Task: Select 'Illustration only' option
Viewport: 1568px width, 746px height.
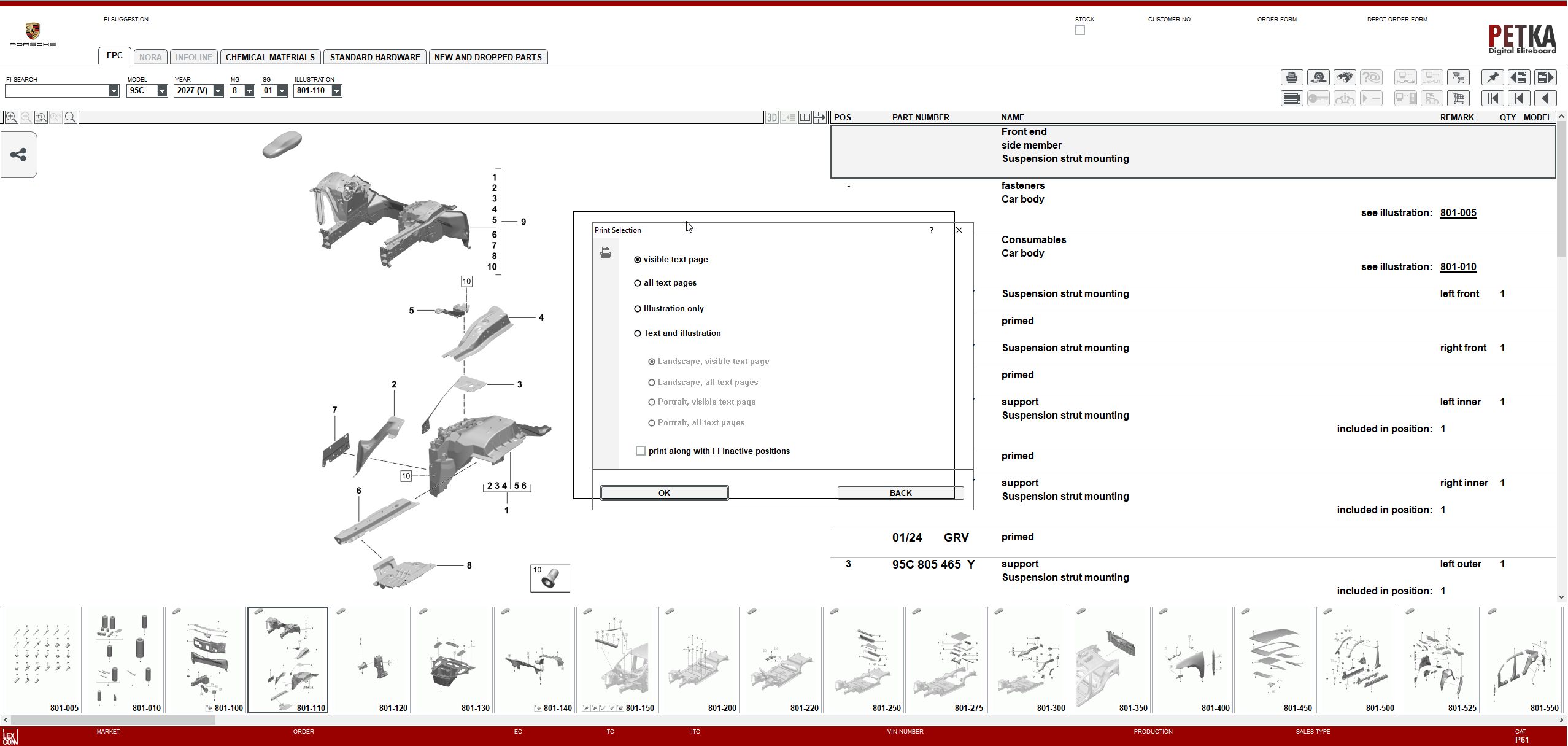Action: click(669, 309)
